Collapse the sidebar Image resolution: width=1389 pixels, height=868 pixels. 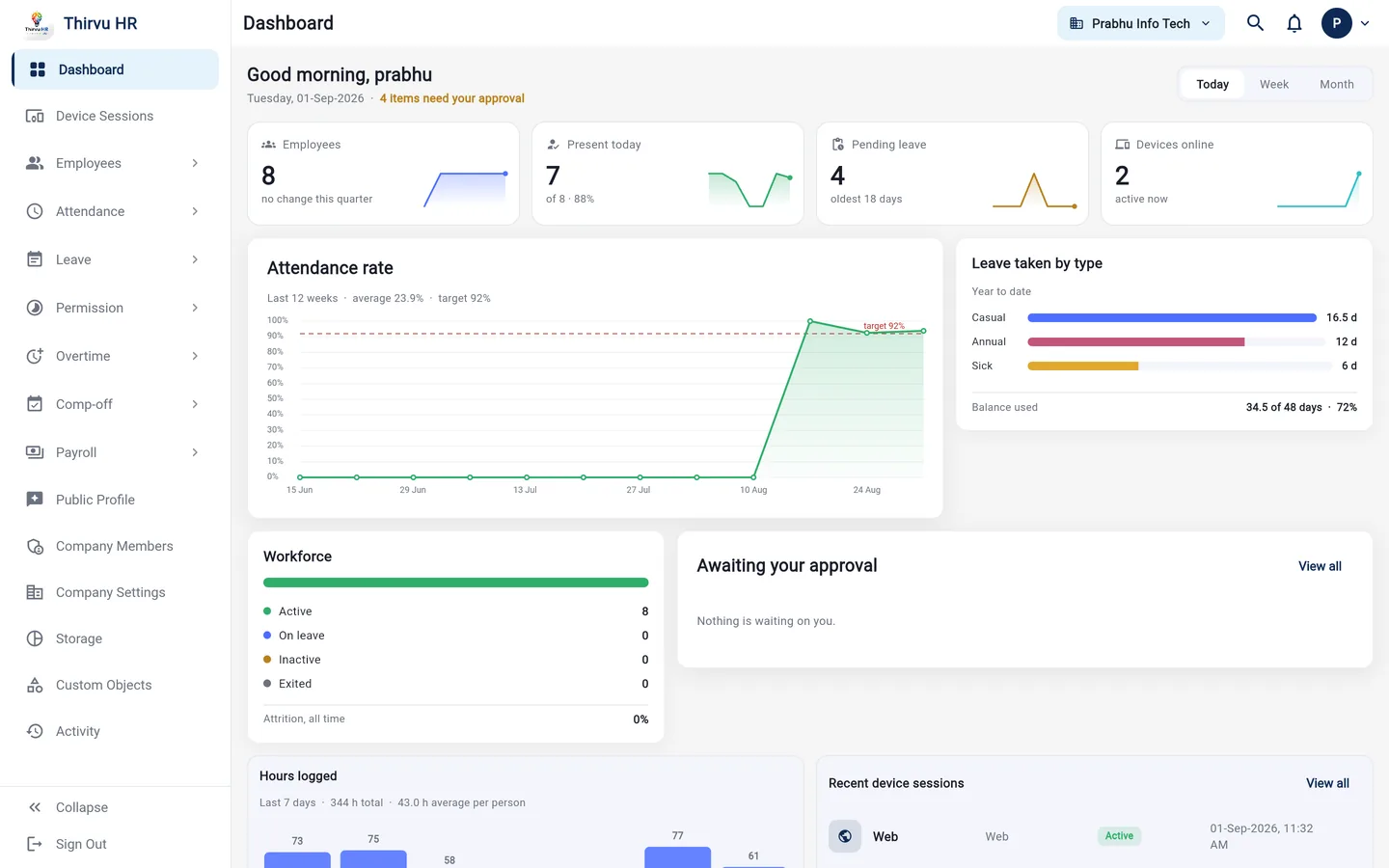[116, 807]
